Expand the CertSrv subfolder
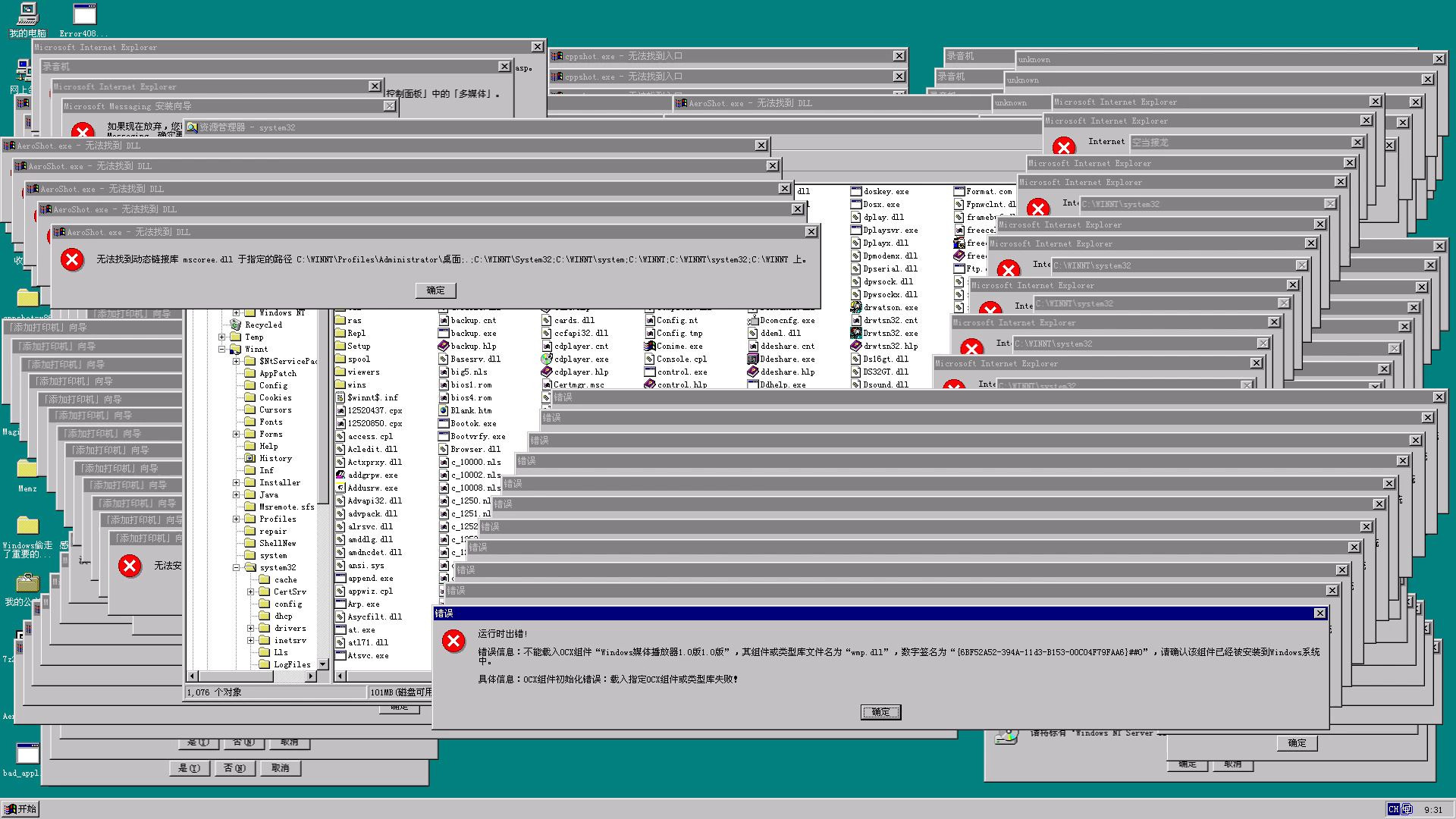This screenshot has height=819, width=1456. click(x=250, y=592)
